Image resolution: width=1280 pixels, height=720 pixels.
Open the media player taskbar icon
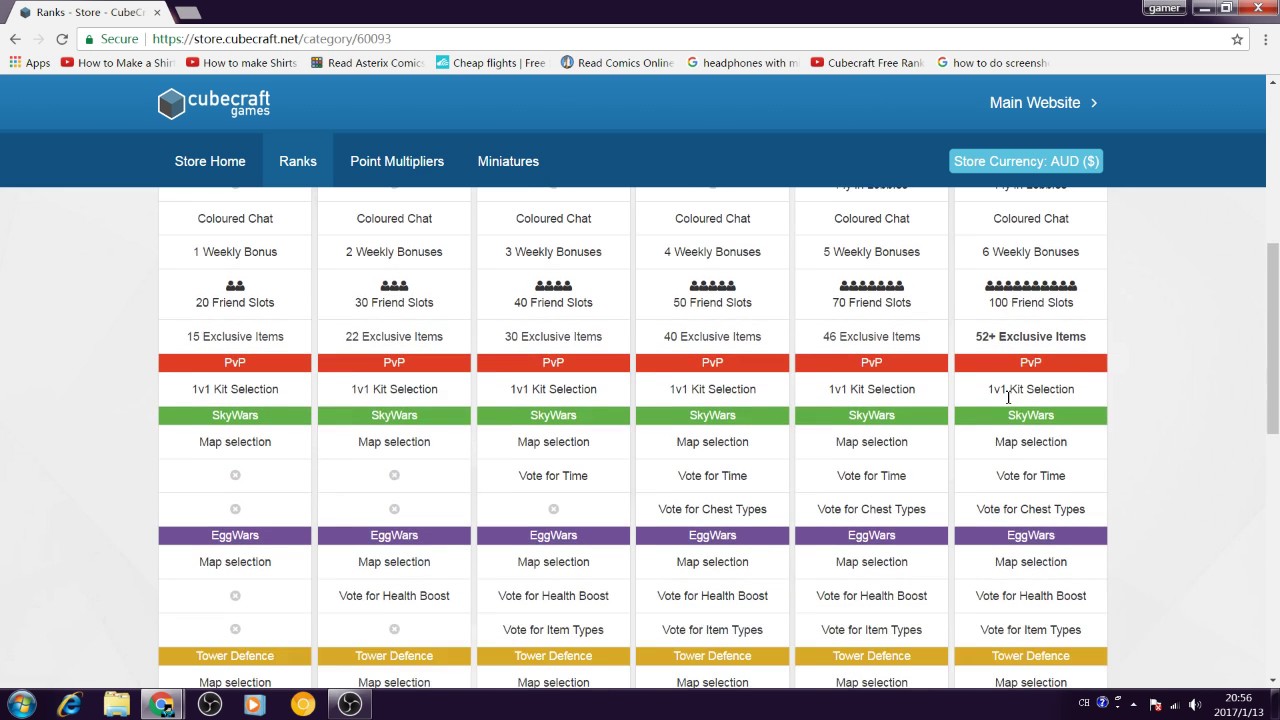pos(254,704)
